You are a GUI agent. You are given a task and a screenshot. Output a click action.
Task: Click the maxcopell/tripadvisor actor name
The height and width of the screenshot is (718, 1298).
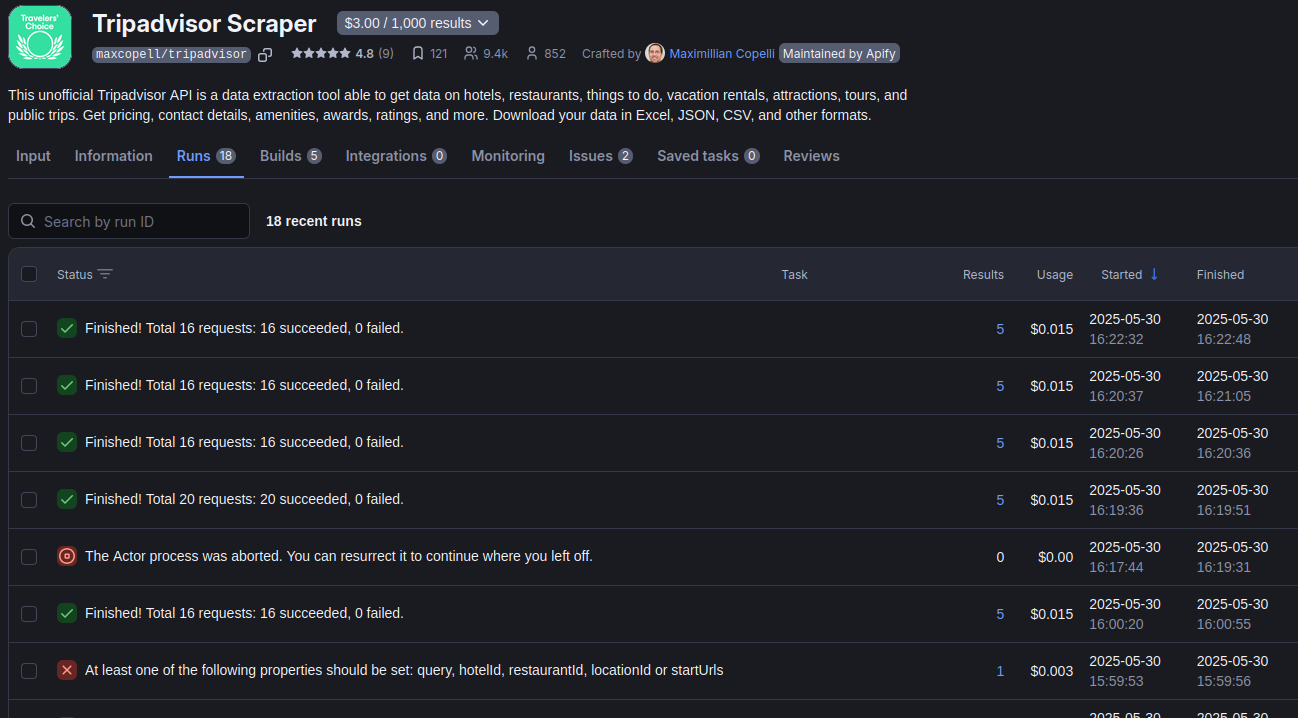pyautogui.click(x=171, y=54)
